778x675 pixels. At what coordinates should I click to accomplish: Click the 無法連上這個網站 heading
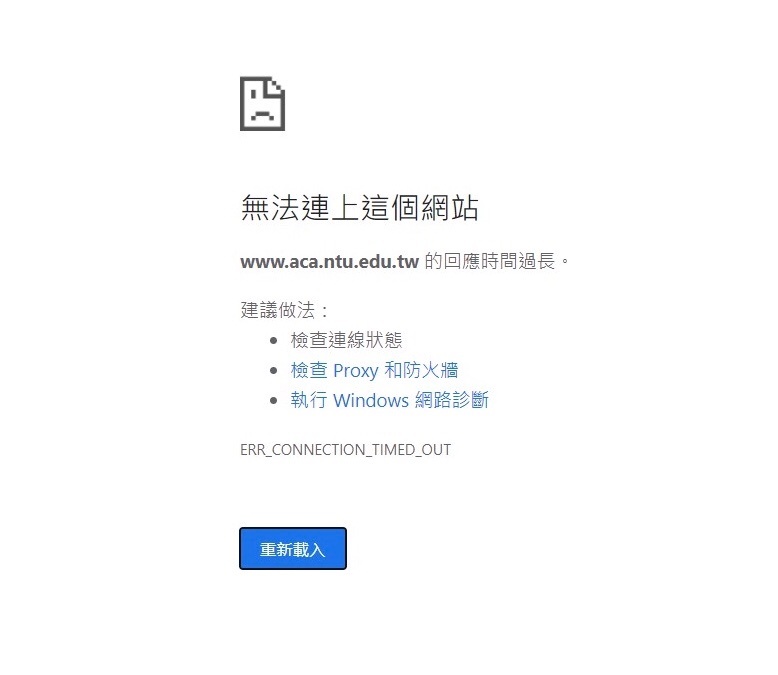[x=360, y=207]
